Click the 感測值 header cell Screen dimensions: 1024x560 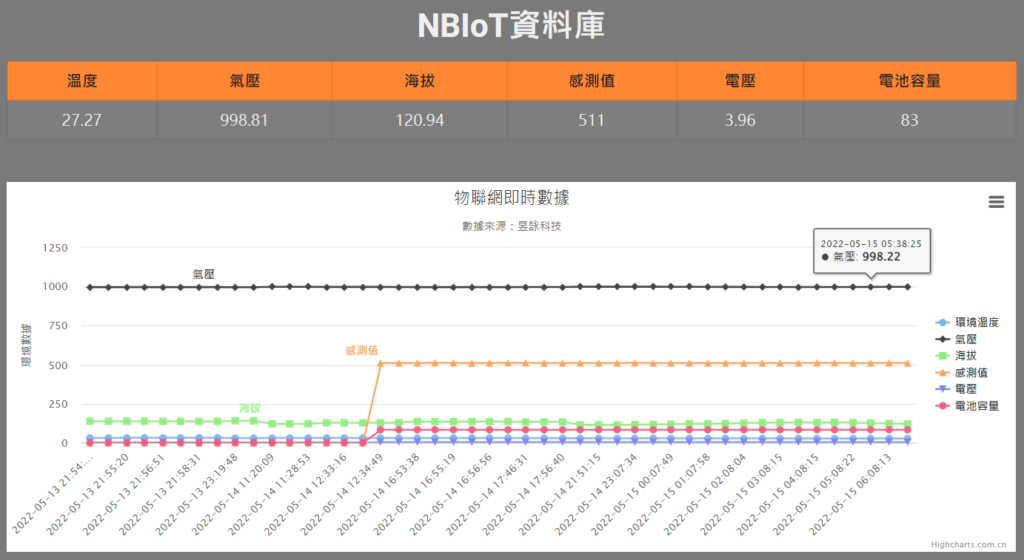coord(591,81)
